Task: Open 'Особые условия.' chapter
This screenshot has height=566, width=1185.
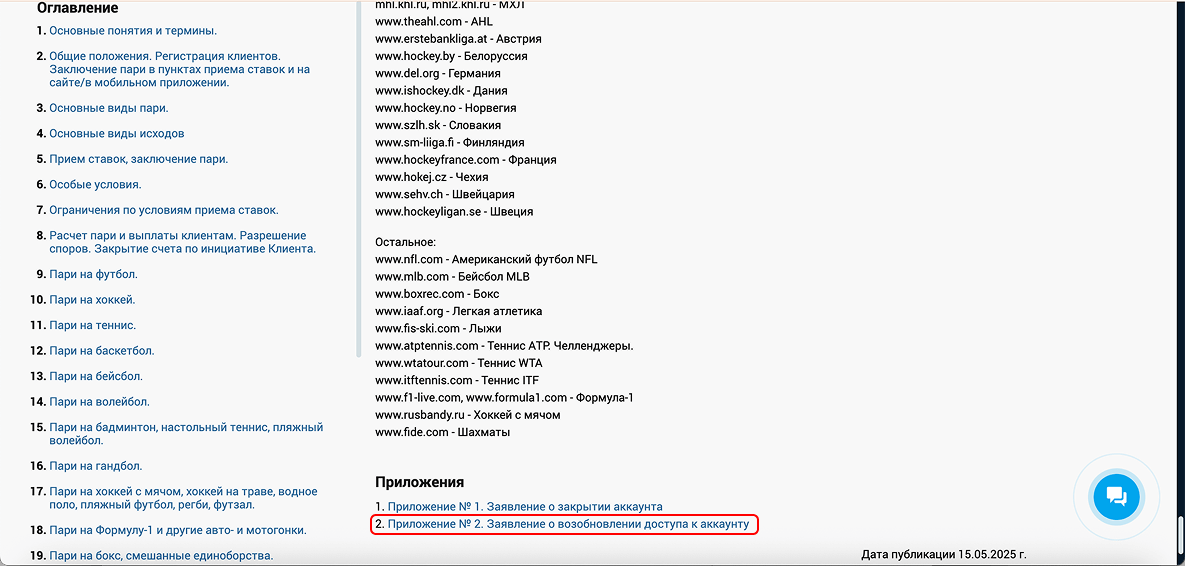Action: [95, 184]
